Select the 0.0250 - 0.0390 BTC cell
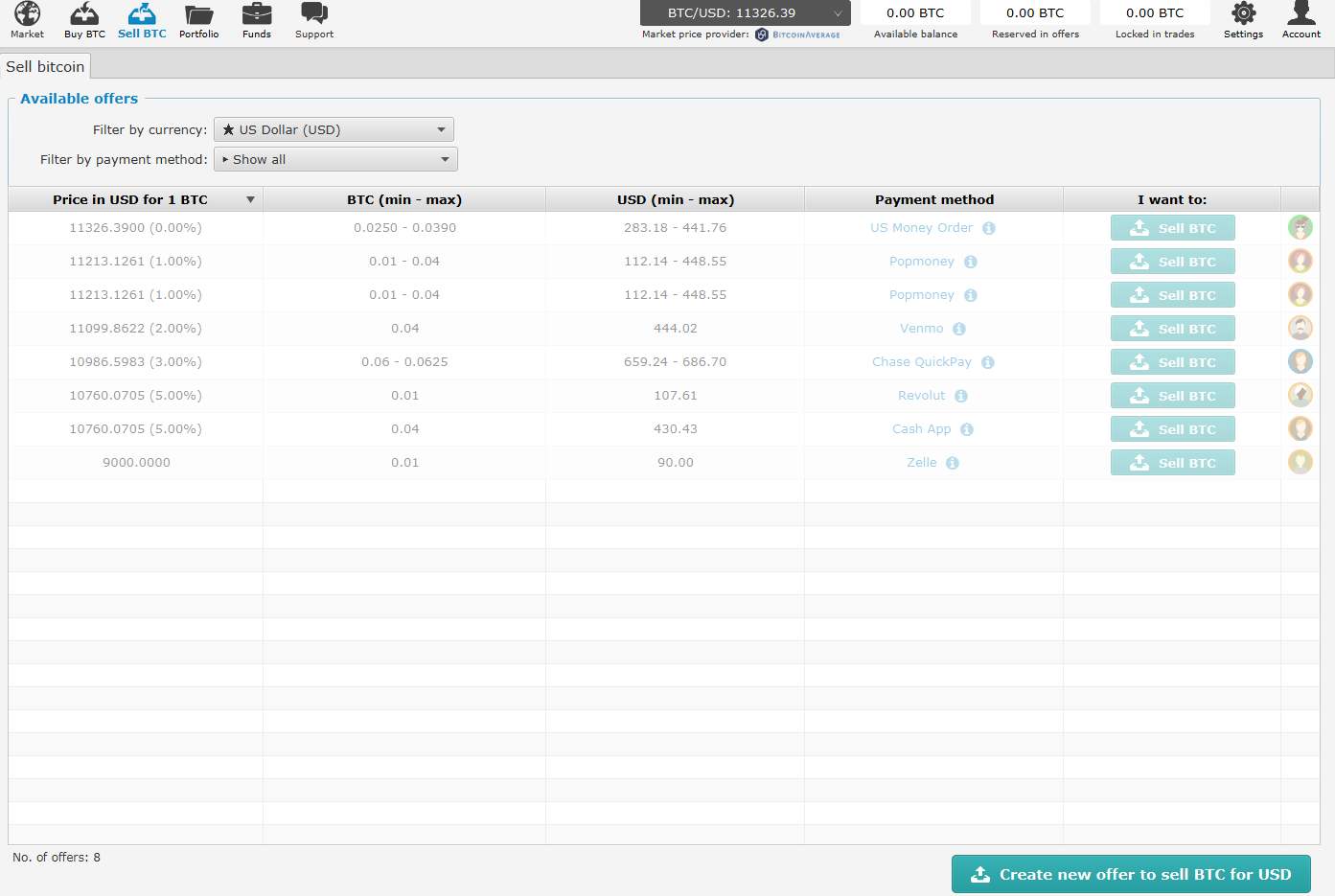1335x896 pixels. point(404,228)
